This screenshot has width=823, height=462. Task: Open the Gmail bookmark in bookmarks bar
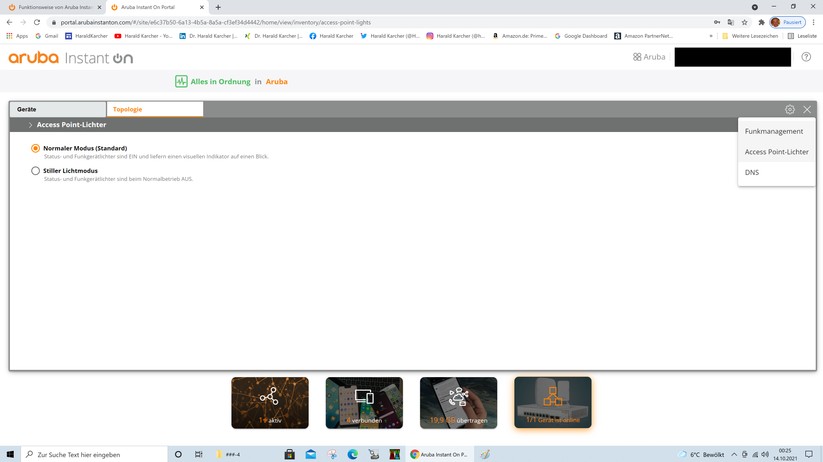point(46,36)
